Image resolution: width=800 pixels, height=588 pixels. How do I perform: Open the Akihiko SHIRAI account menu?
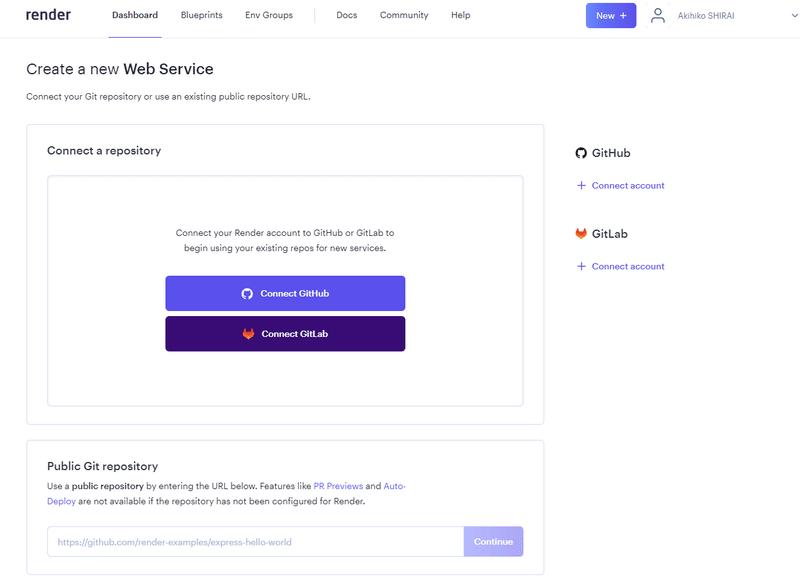tap(706, 16)
